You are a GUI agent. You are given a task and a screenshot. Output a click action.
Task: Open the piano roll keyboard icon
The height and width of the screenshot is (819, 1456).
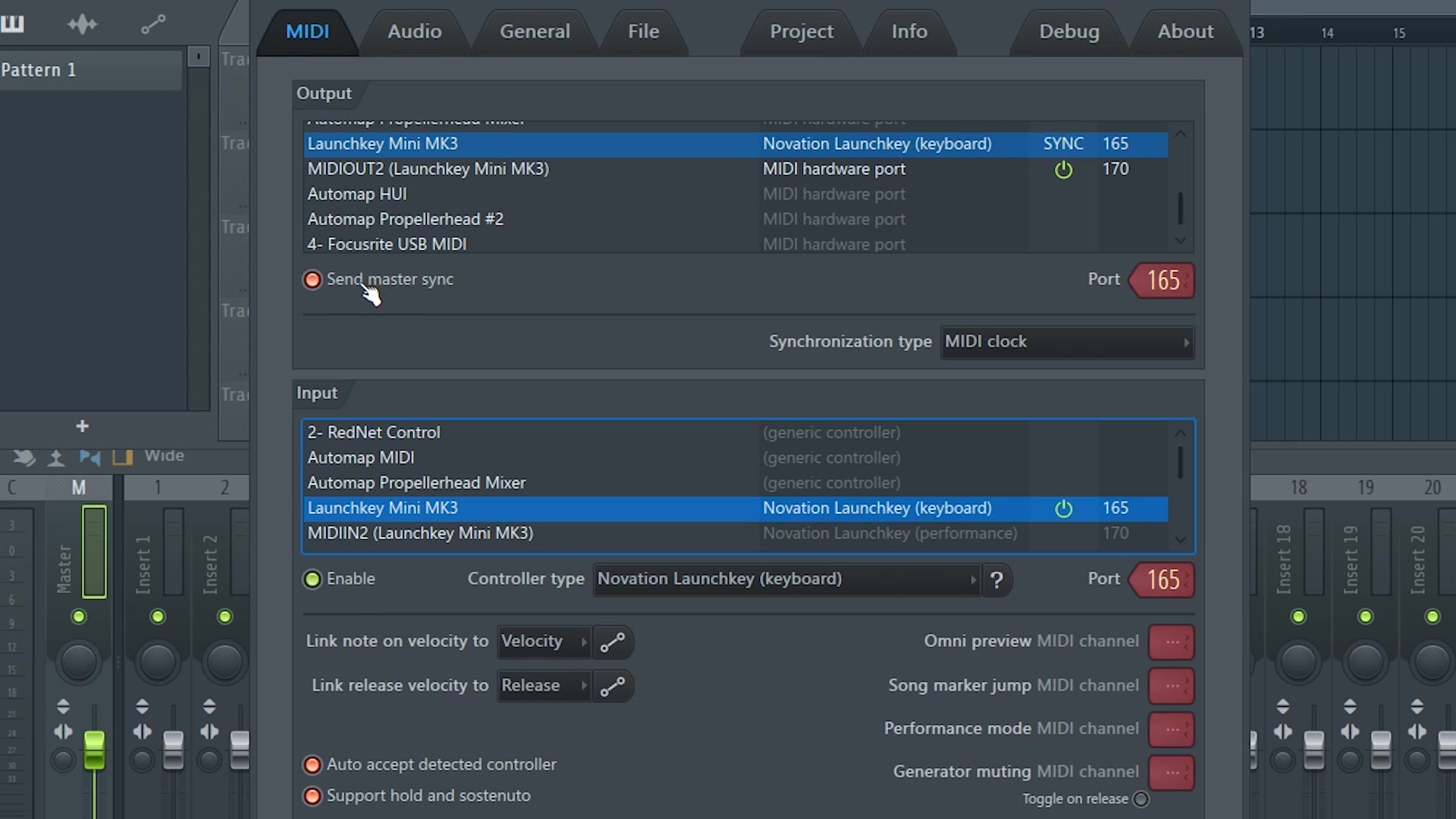point(12,24)
